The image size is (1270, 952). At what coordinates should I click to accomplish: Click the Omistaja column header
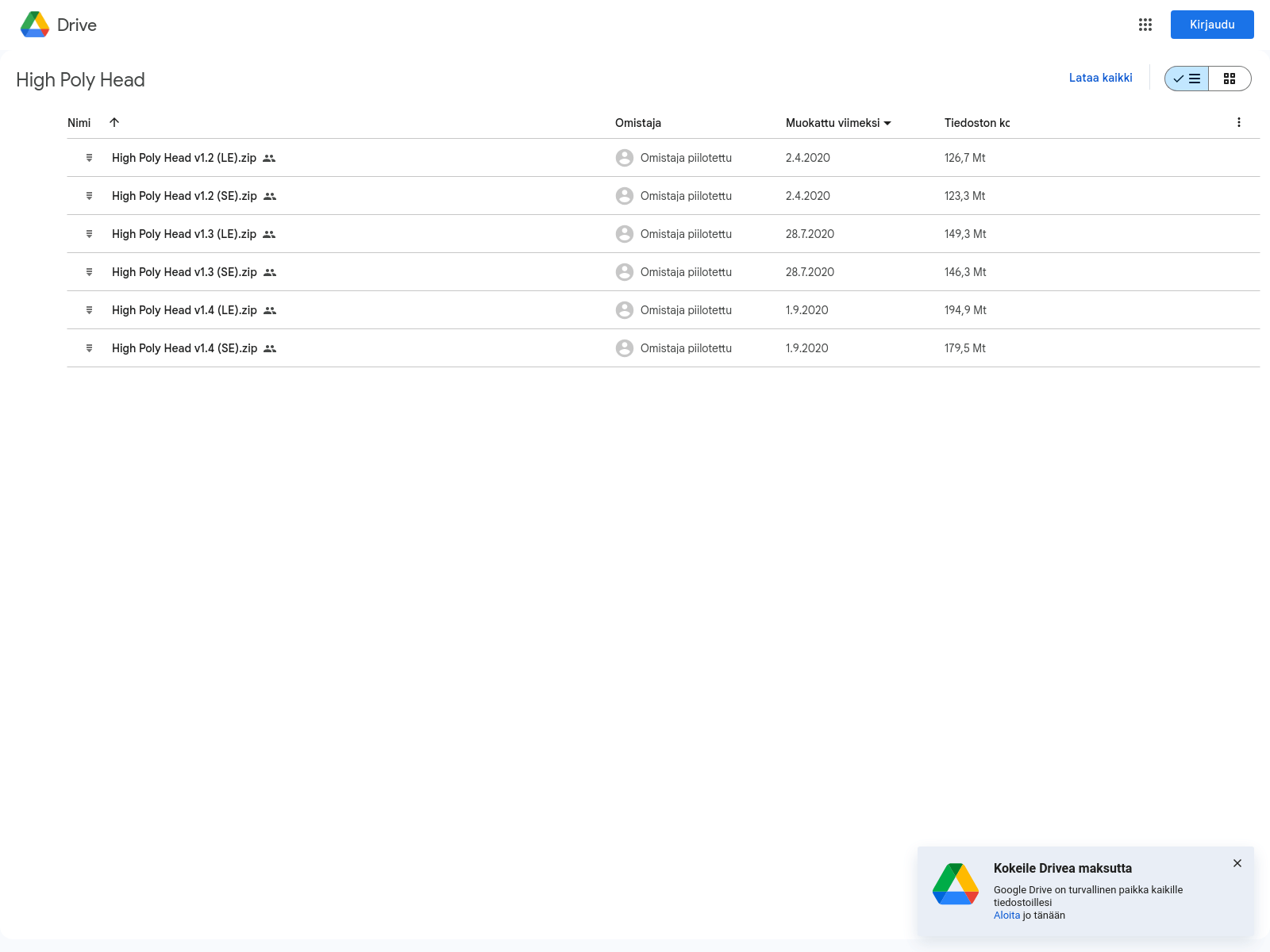(638, 123)
